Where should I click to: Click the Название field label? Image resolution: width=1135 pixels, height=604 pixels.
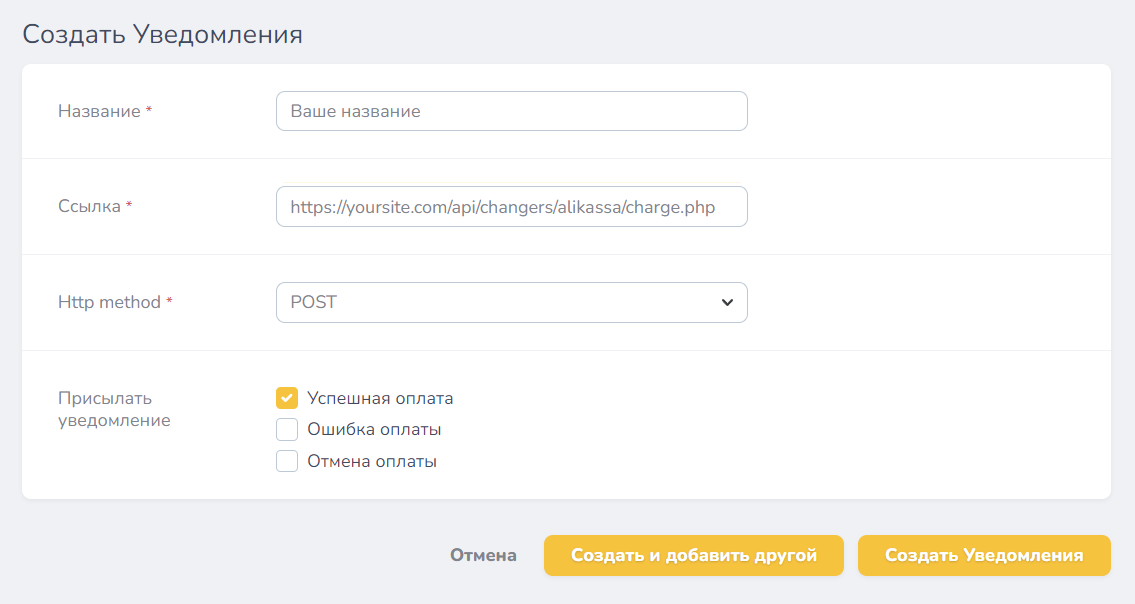[x=99, y=111]
